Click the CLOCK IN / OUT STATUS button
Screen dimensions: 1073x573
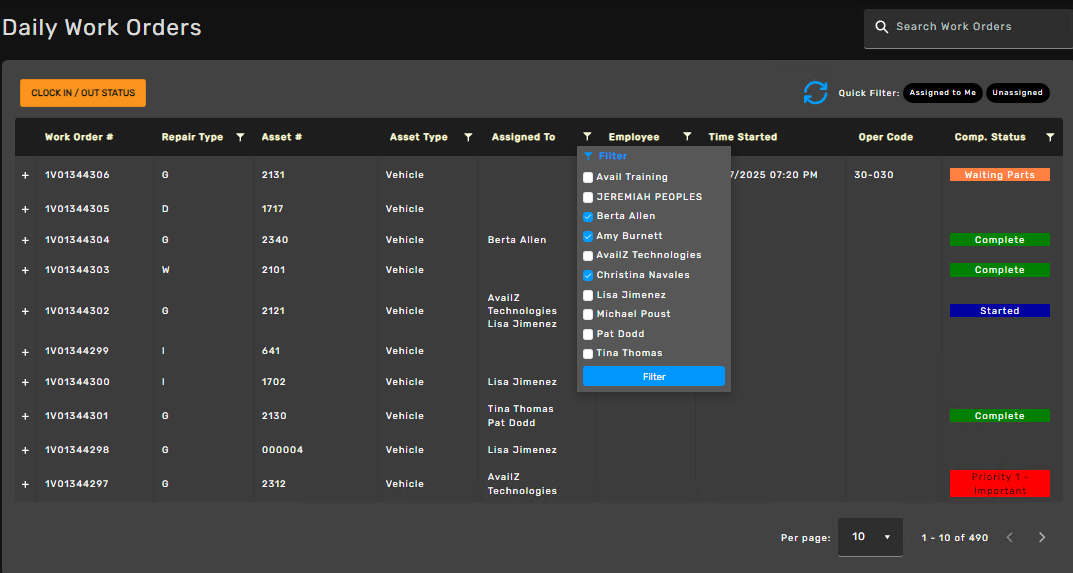(x=83, y=93)
